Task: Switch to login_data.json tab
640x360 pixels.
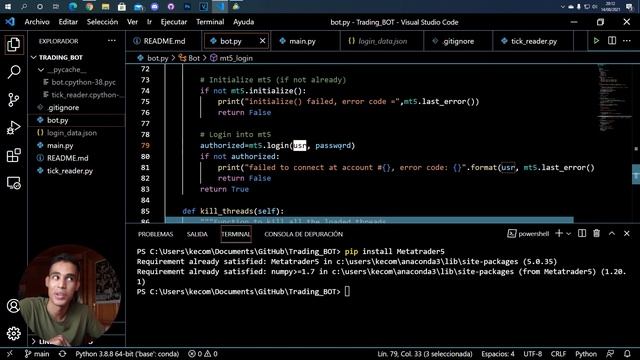Action: (382, 41)
